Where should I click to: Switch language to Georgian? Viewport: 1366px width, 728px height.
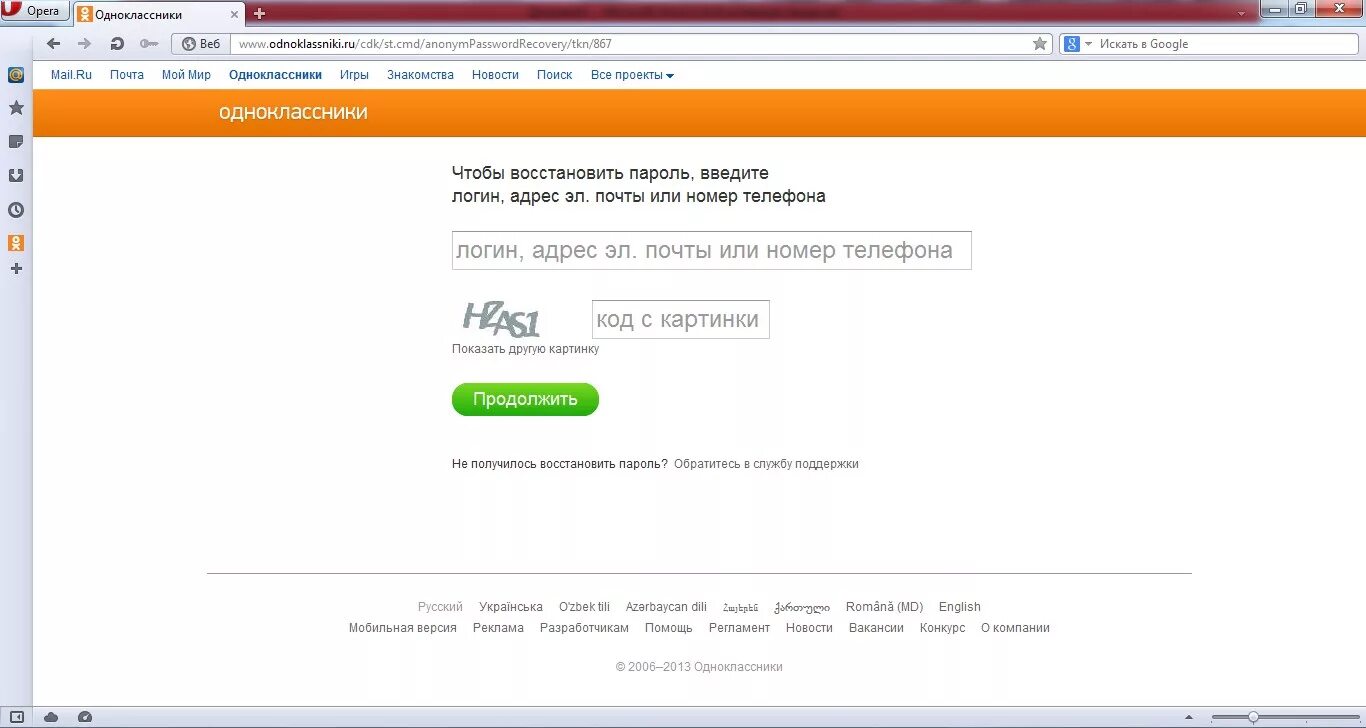(802, 607)
